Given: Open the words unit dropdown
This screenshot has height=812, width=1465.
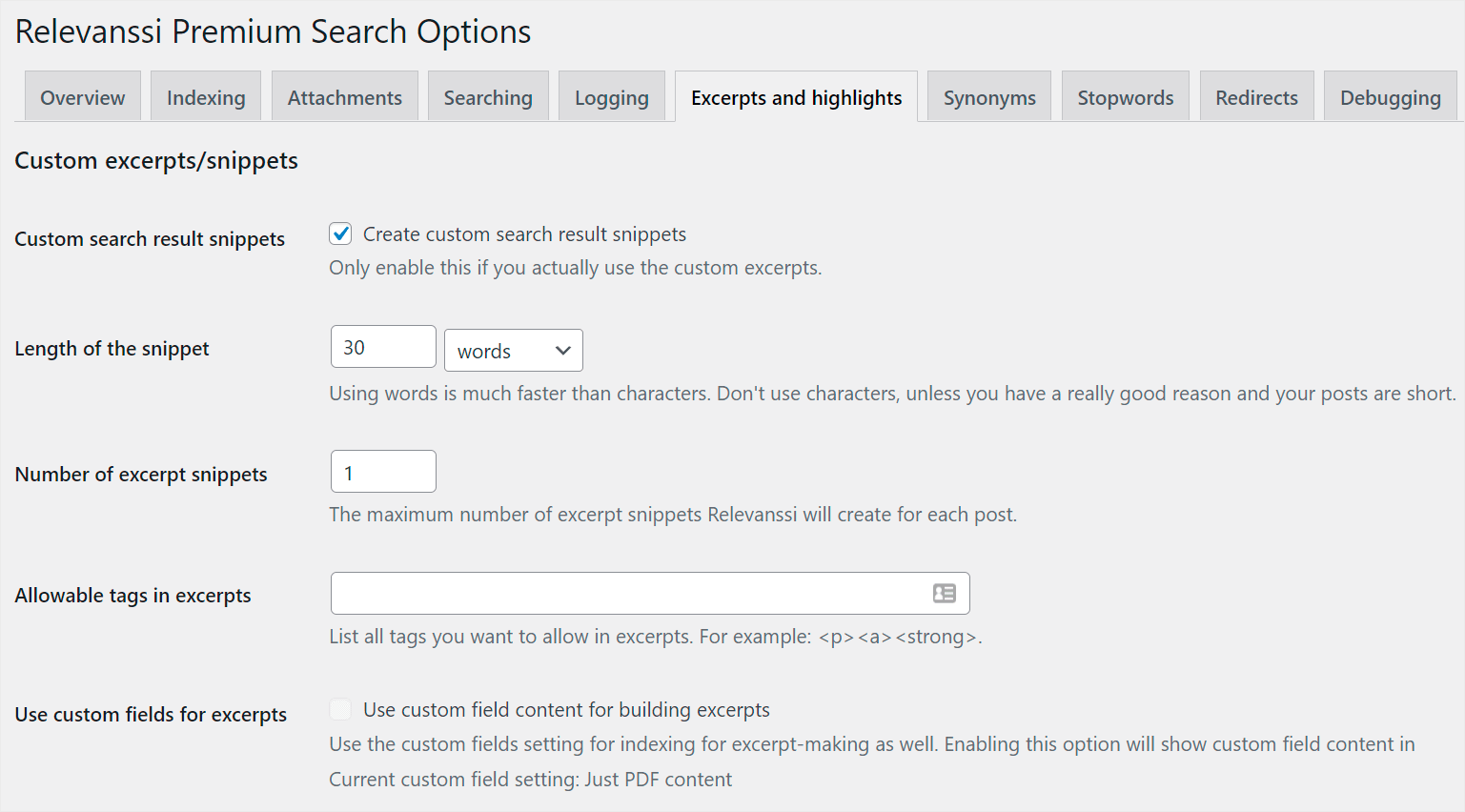Looking at the screenshot, I should (x=513, y=351).
